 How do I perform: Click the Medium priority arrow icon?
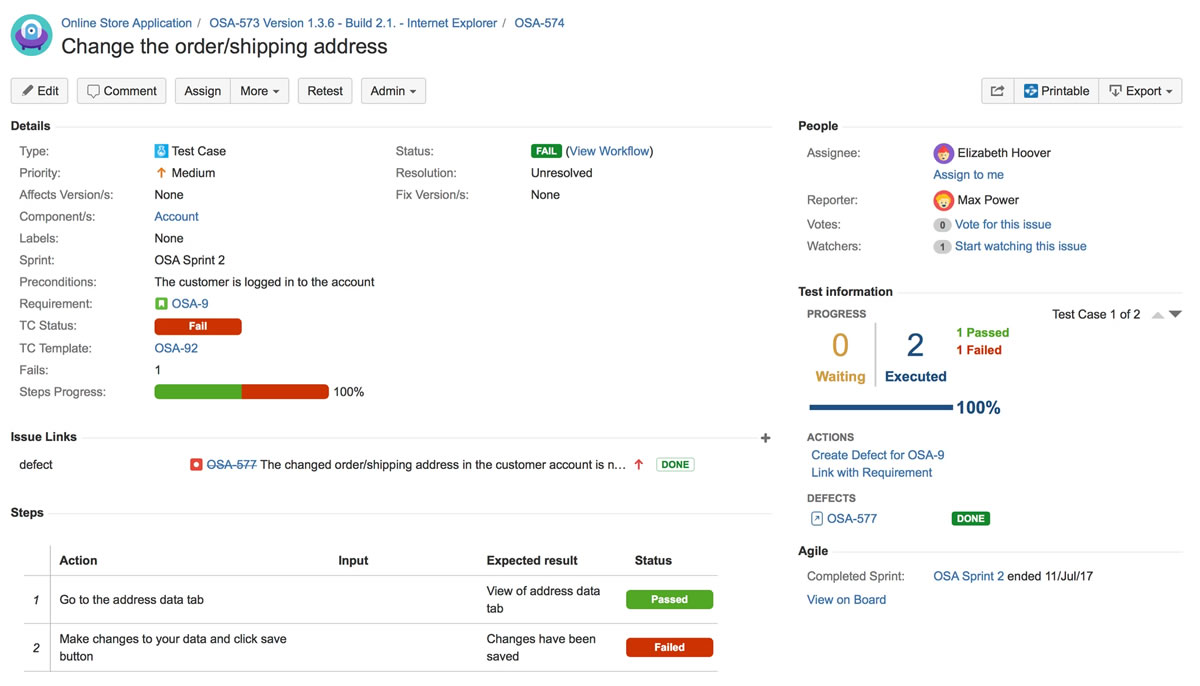(160, 173)
